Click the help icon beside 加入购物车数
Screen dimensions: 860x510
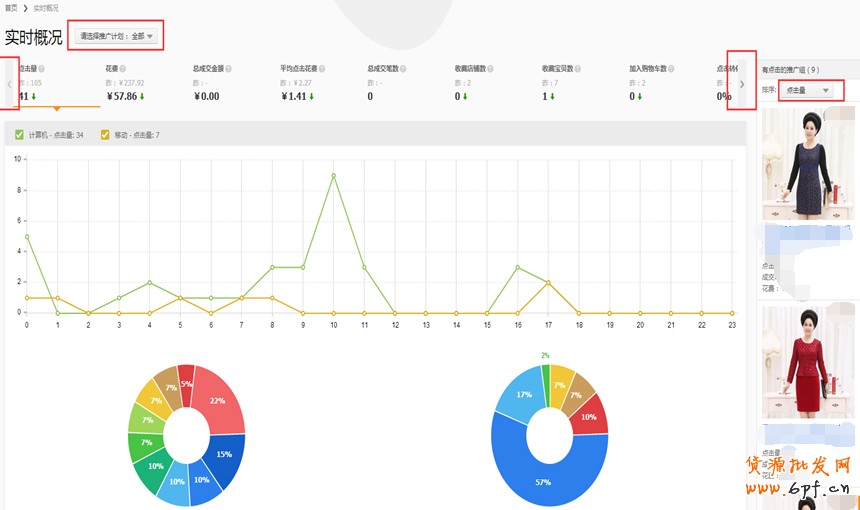click(x=672, y=69)
